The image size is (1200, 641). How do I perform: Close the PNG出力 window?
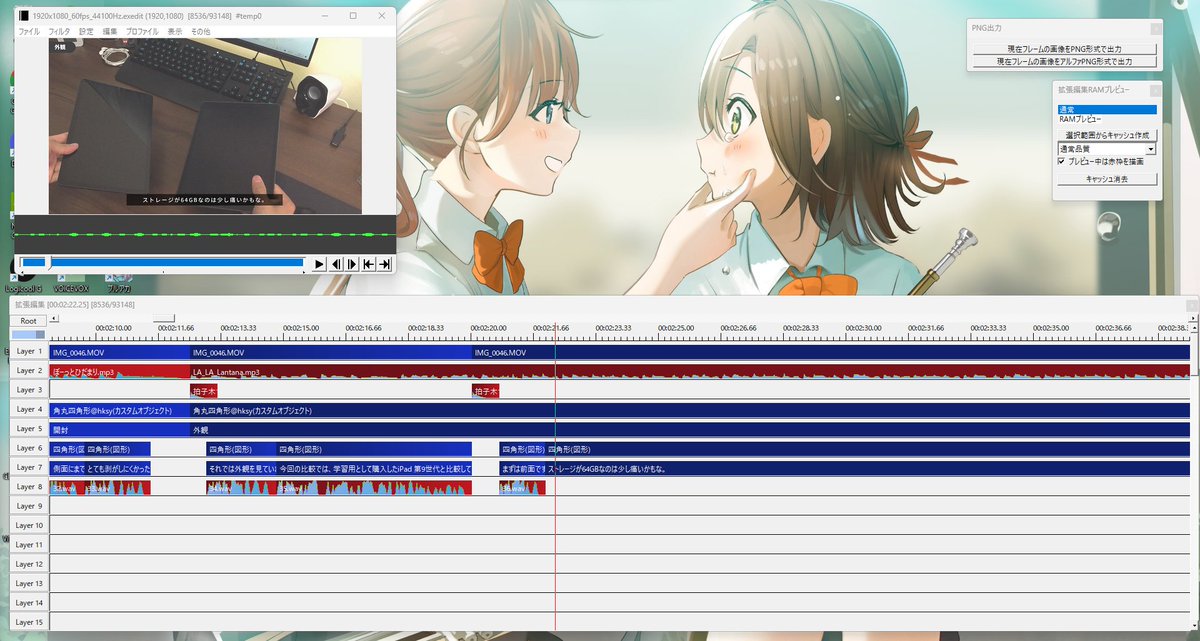pyautogui.click(x=1156, y=28)
